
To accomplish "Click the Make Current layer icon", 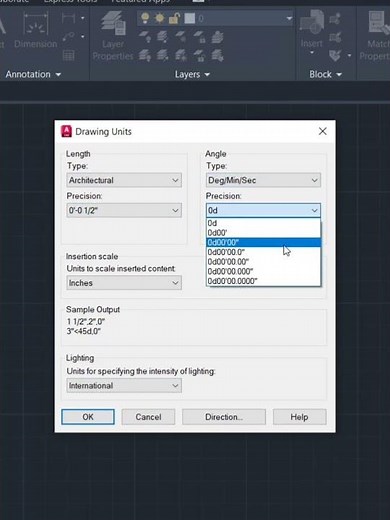I will (x=217, y=36).
